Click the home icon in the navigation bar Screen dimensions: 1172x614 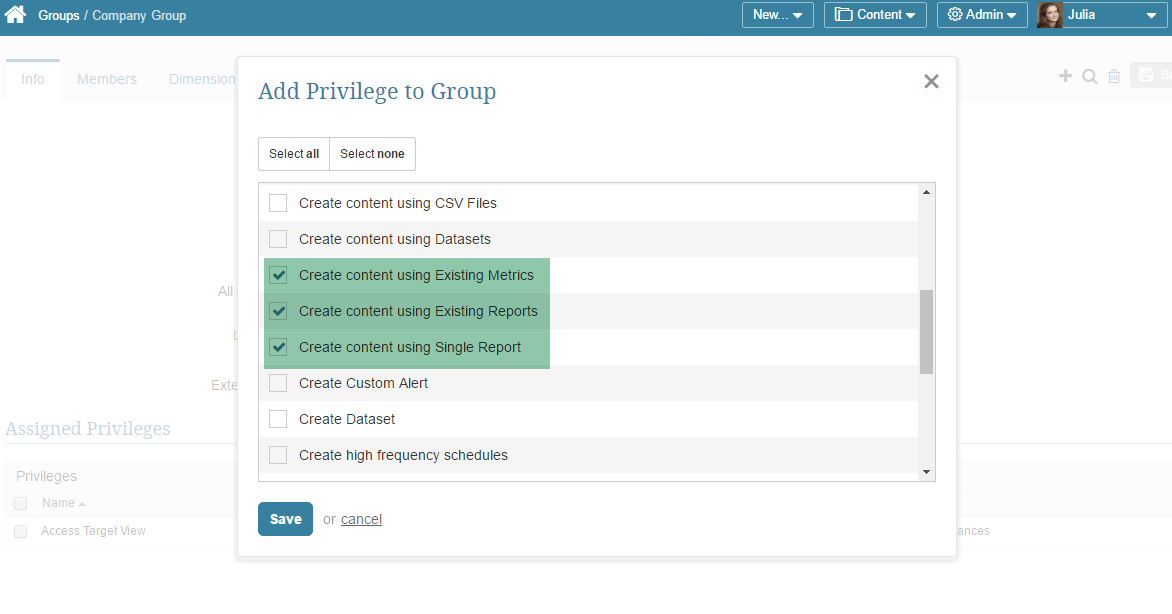point(14,15)
